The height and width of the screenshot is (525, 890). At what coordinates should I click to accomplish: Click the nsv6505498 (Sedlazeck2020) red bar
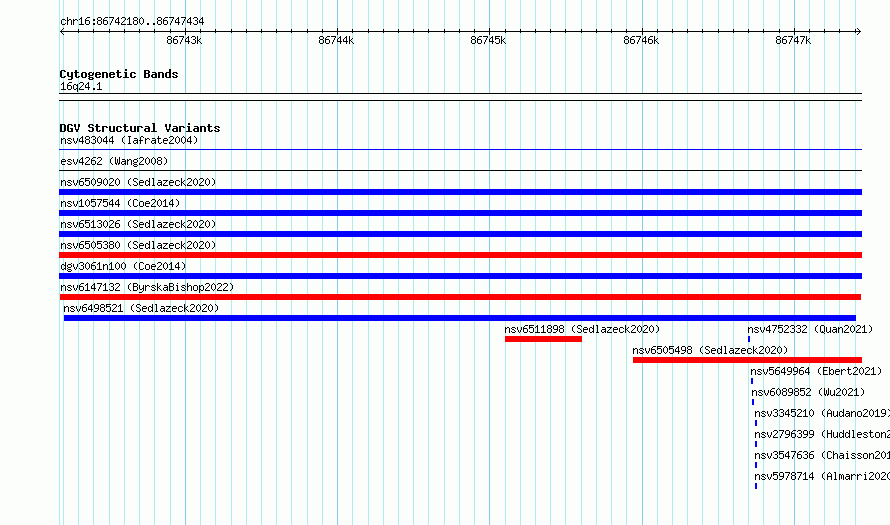pos(747,360)
